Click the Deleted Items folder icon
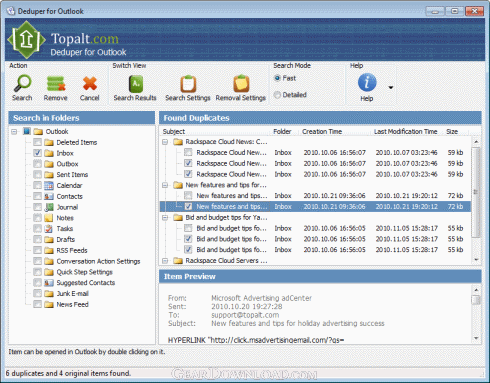 tap(49, 143)
